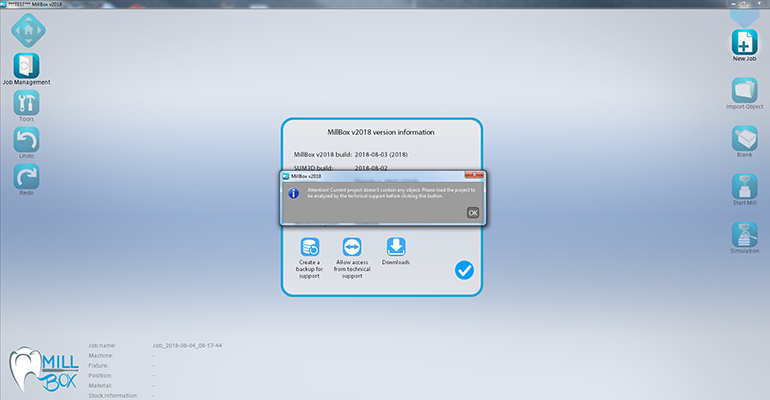
Task: Click the MillBox v2018 build date text
Action: click(381, 154)
